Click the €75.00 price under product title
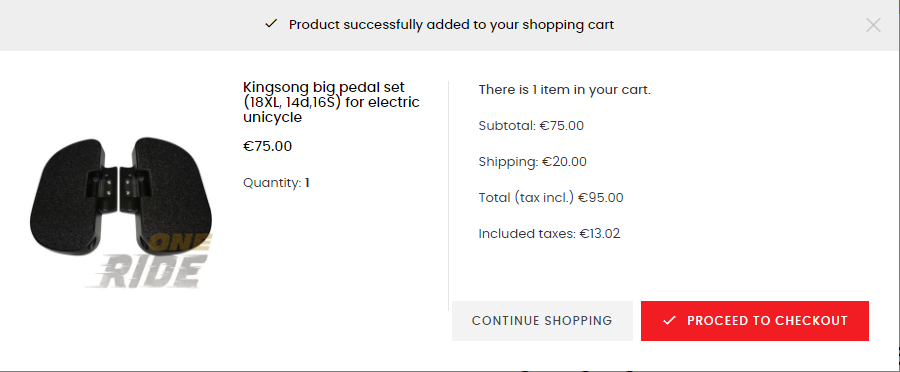The width and height of the screenshot is (900, 372). (267, 146)
